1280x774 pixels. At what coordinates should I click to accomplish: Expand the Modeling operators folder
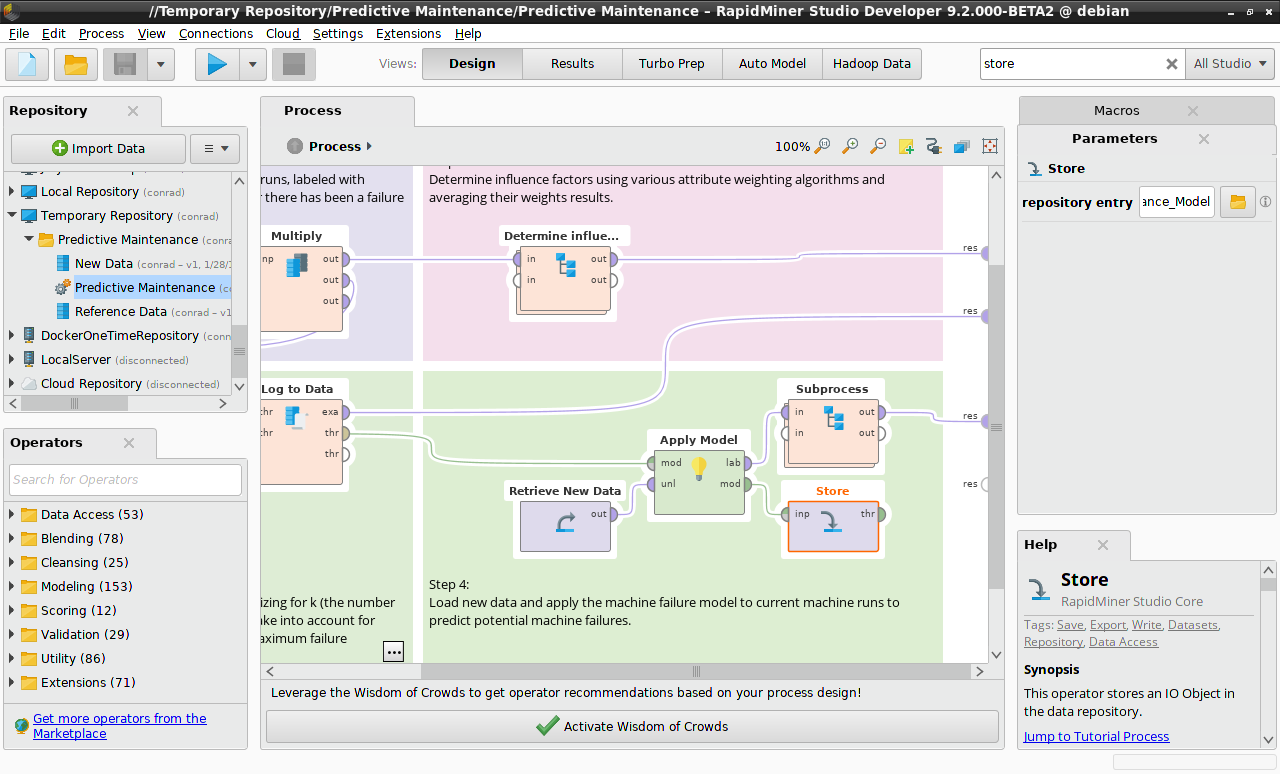[12, 587]
